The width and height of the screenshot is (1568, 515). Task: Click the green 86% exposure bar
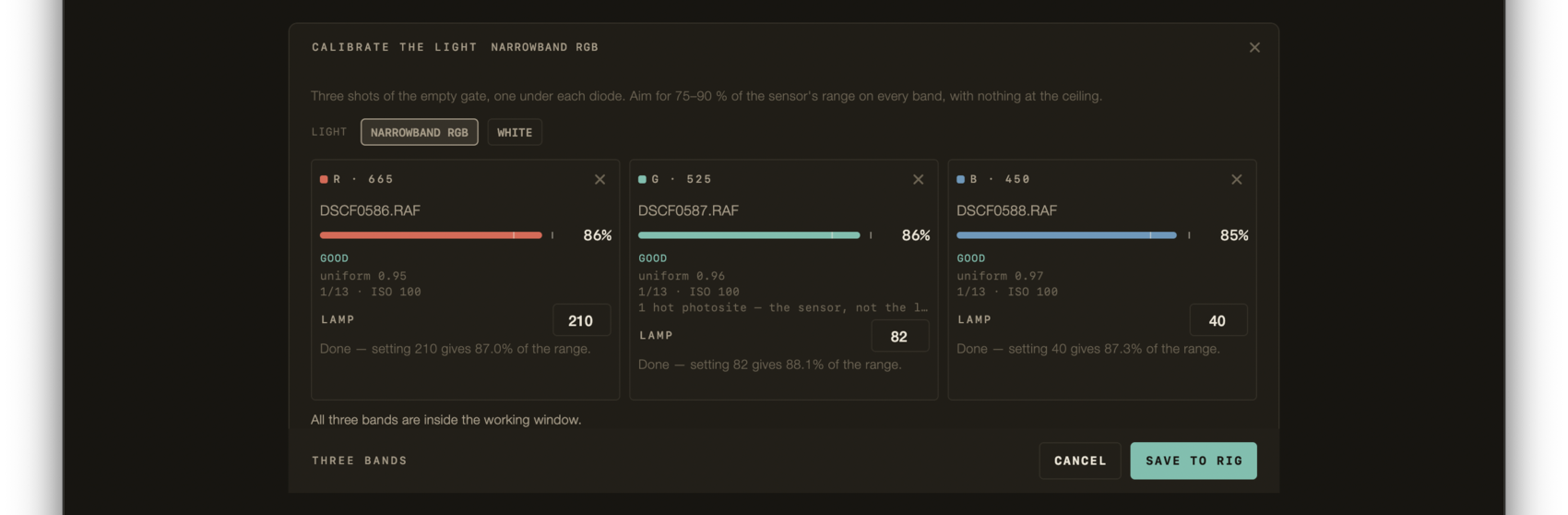754,235
